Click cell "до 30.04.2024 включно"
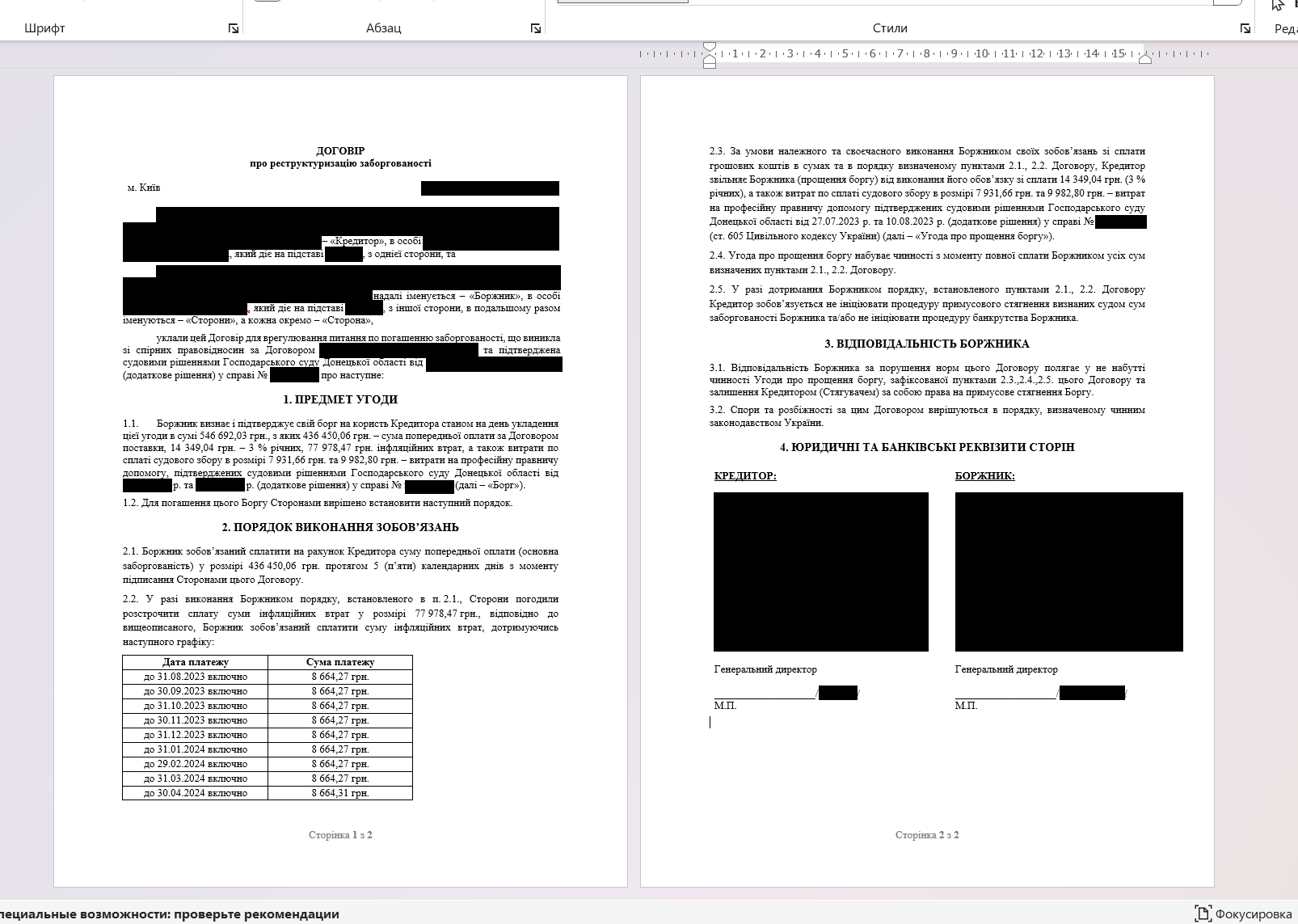This screenshot has height=924, width=1298. [196, 793]
